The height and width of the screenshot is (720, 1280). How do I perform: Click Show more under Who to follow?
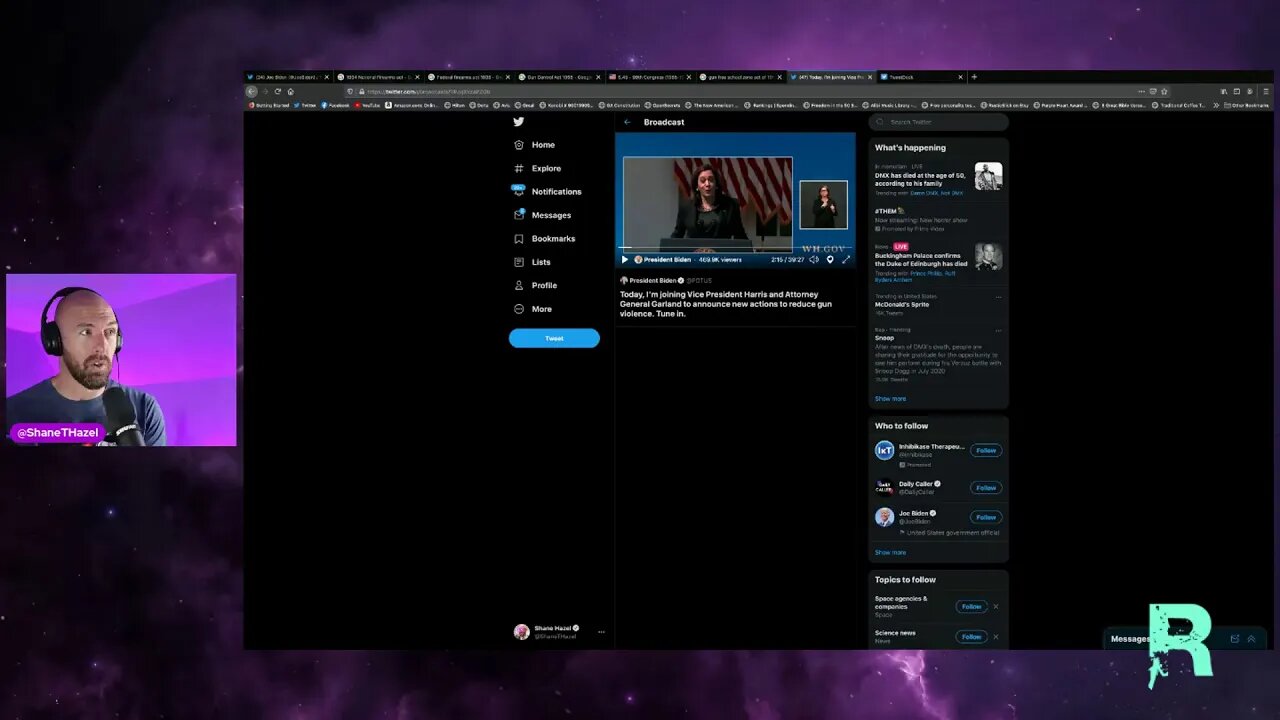click(890, 552)
